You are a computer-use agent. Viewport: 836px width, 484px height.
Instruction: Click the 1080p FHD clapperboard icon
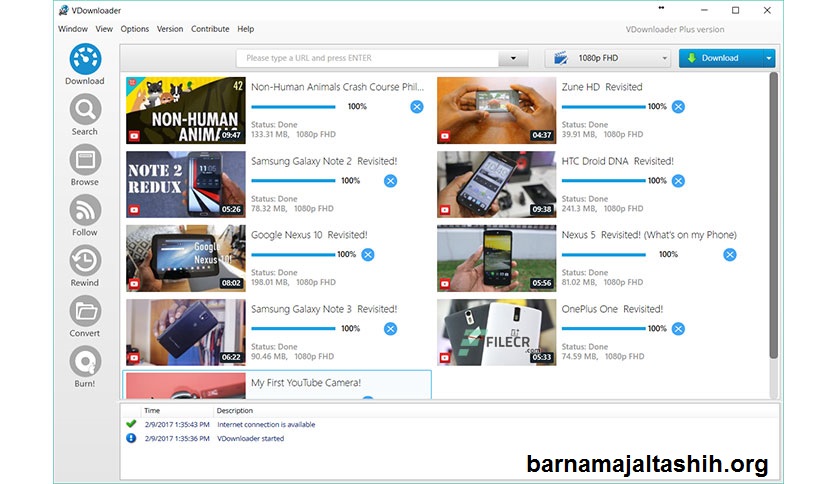click(x=560, y=58)
